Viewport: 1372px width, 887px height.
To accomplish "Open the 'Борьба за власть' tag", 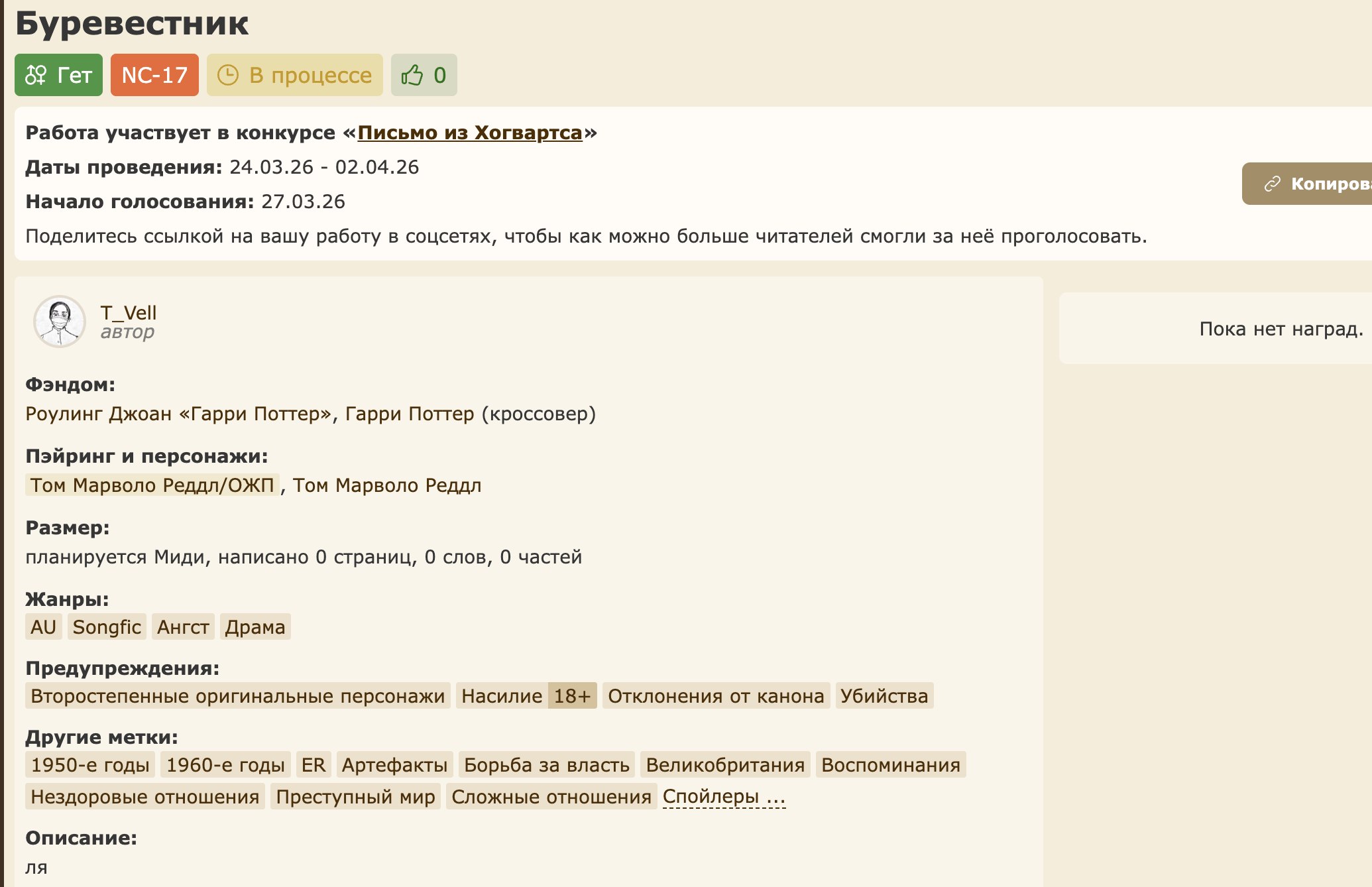I will [x=546, y=765].
